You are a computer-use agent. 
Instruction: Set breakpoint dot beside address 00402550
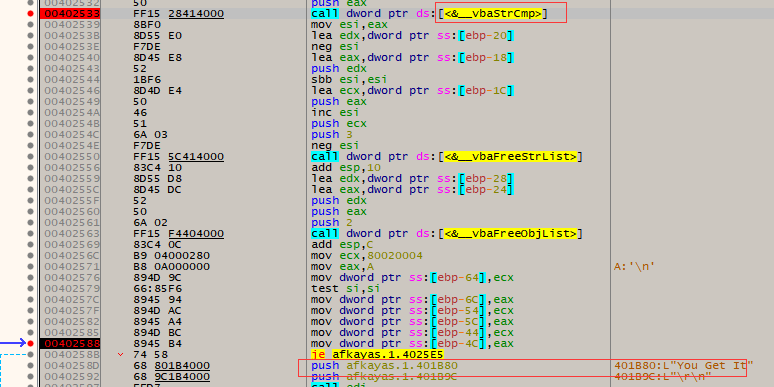pos(31,157)
